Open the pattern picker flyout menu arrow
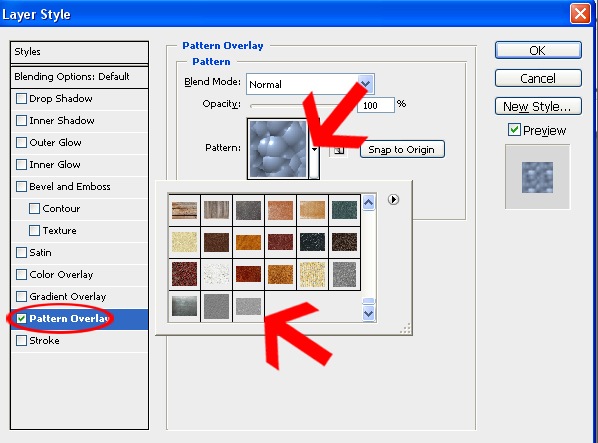 [393, 199]
